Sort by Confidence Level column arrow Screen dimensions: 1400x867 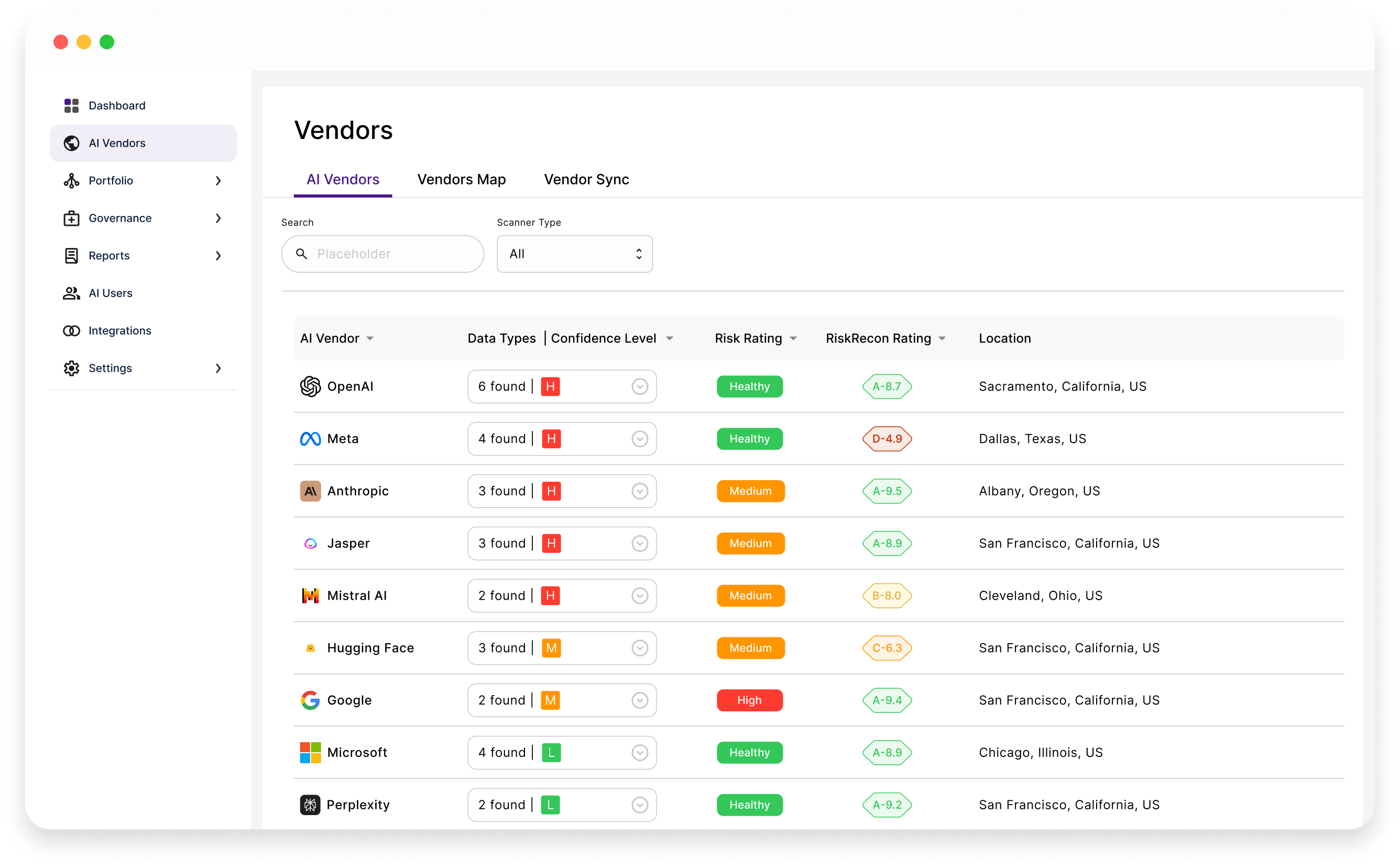pos(669,338)
